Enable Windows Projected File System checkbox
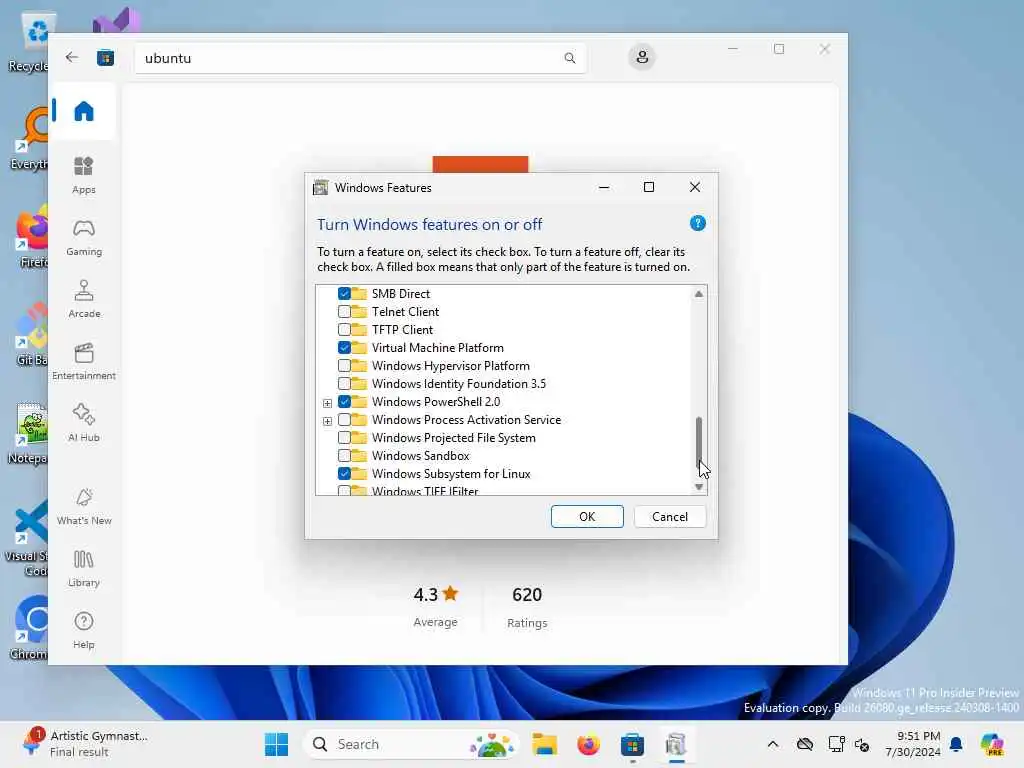 [344, 438]
